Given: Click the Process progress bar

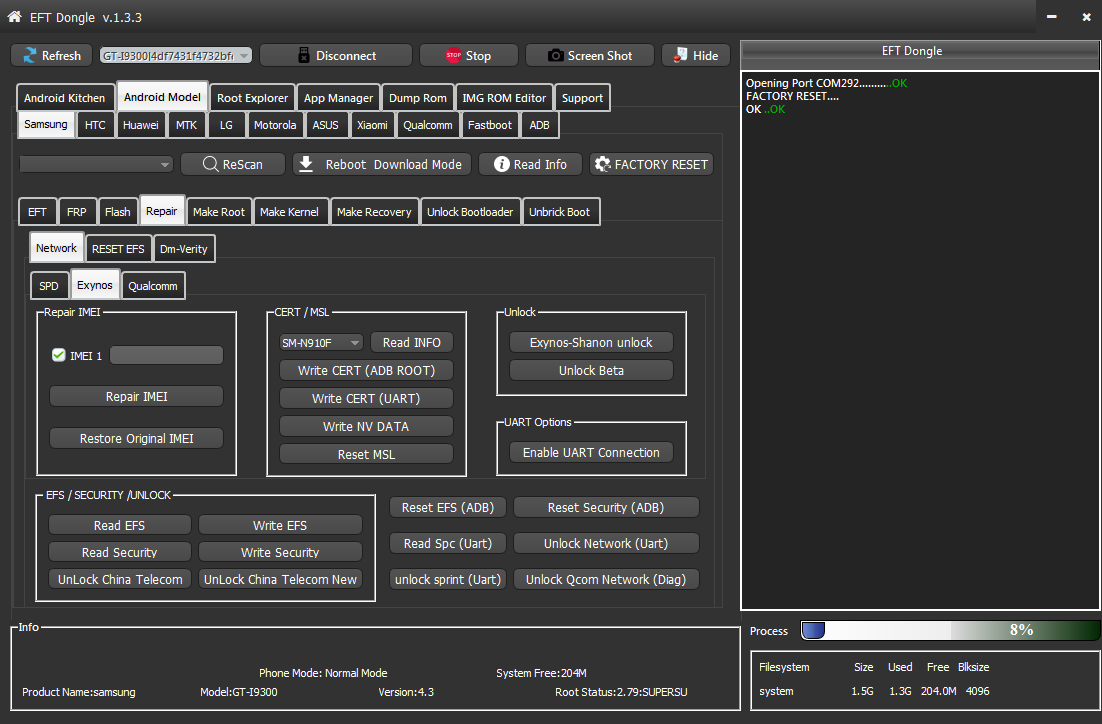Looking at the screenshot, I should [950, 631].
